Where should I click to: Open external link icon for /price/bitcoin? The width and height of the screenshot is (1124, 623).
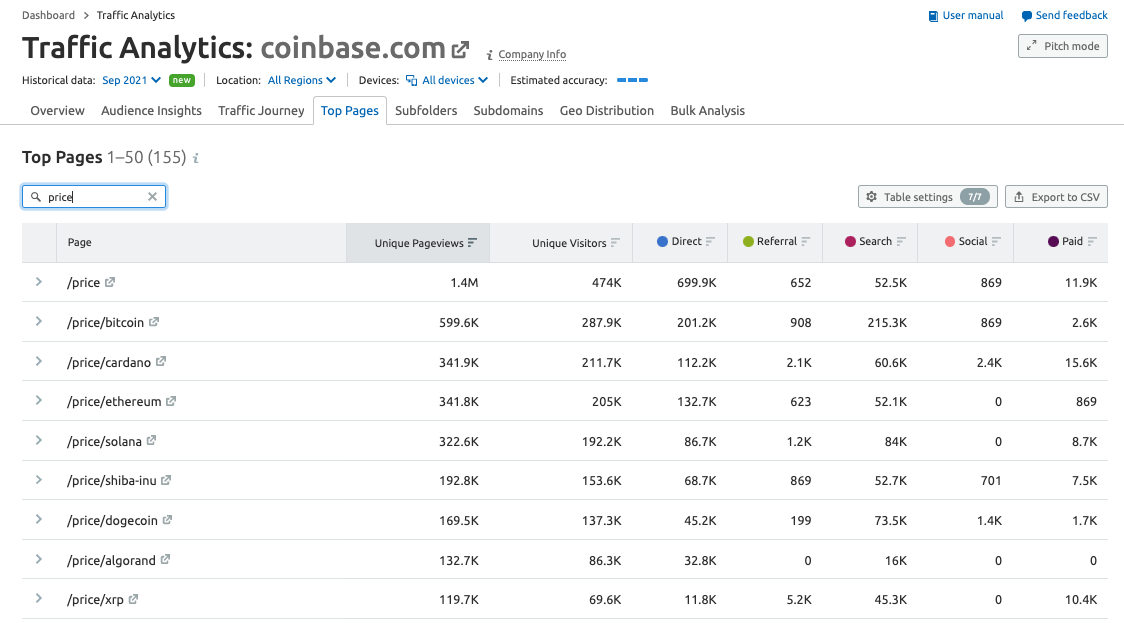153,322
